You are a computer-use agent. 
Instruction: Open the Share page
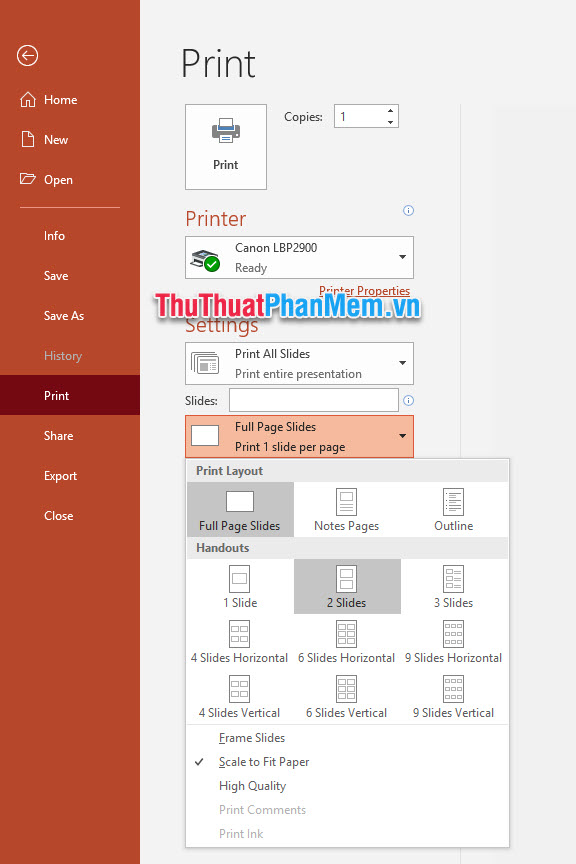[x=70, y=436]
